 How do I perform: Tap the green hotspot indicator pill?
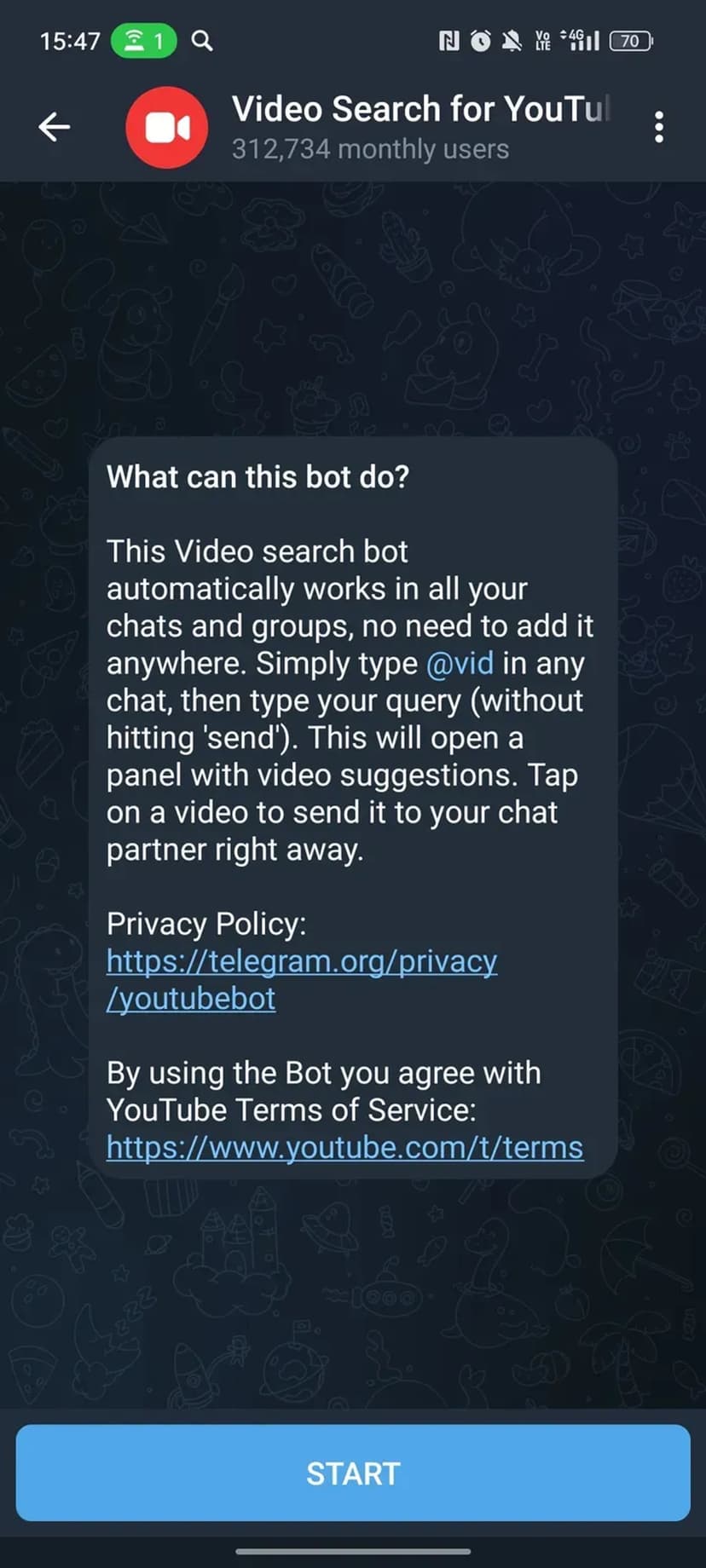point(144,40)
